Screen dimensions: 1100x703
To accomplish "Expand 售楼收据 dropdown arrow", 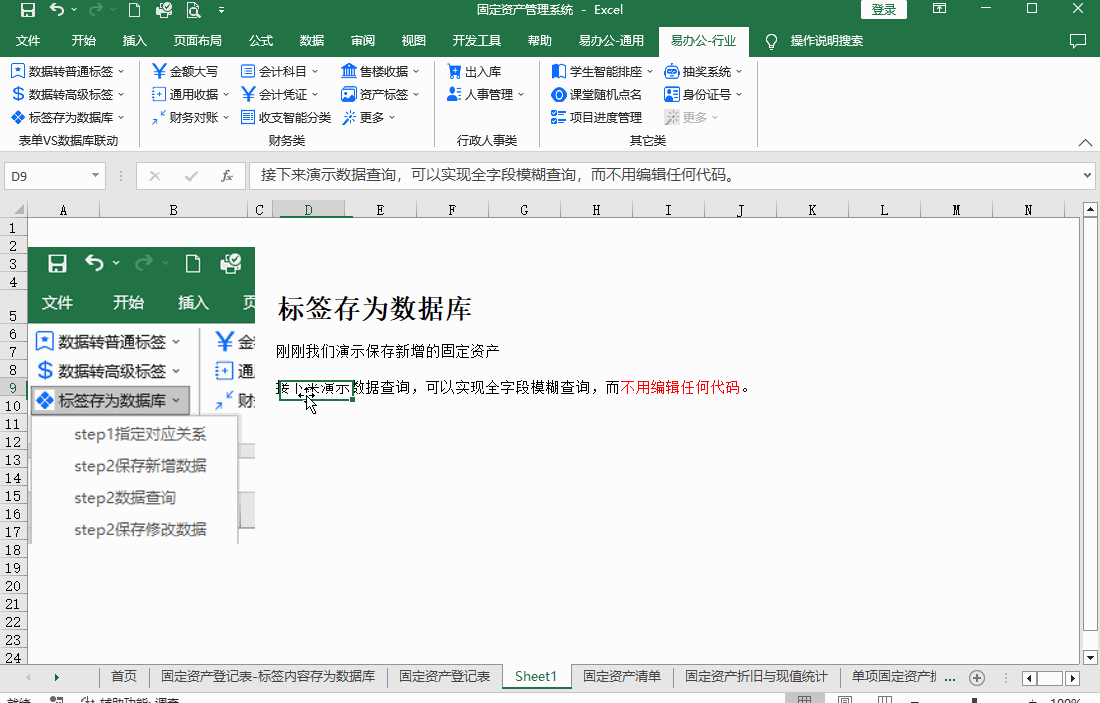I will click(x=416, y=72).
